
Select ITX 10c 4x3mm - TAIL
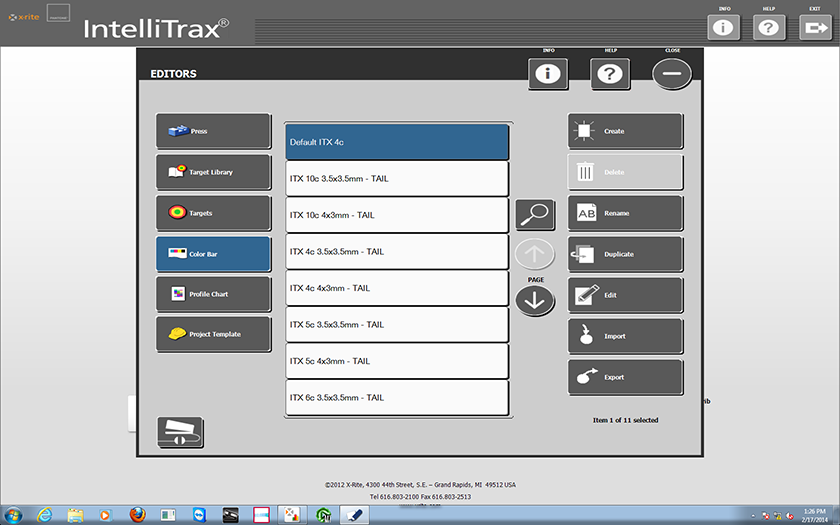click(397, 215)
